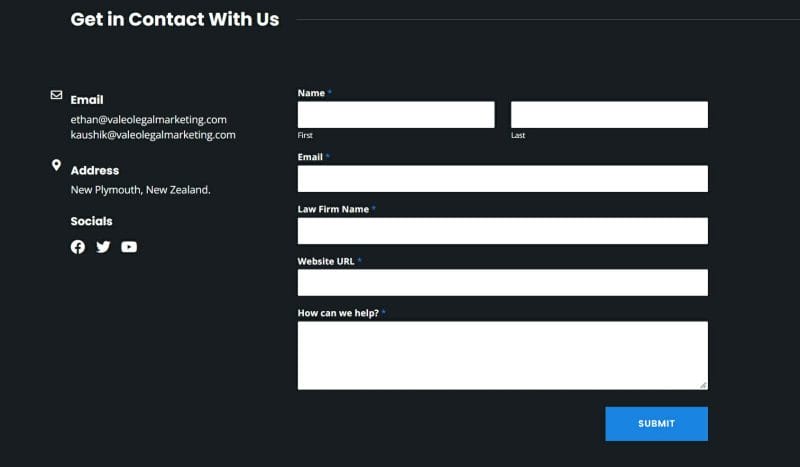Open the ethan@valeolegalmarketing.com email link

click(x=148, y=119)
